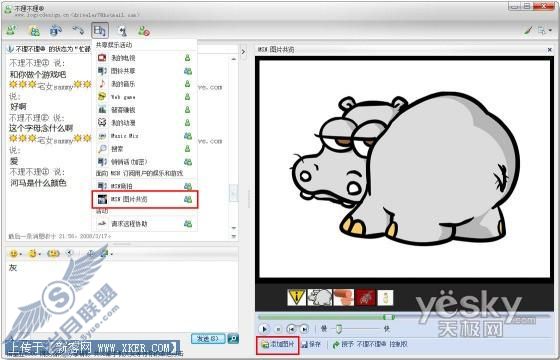
Task: Select 图片共享 in the activities menu
Action: click(x=145, y=71)
